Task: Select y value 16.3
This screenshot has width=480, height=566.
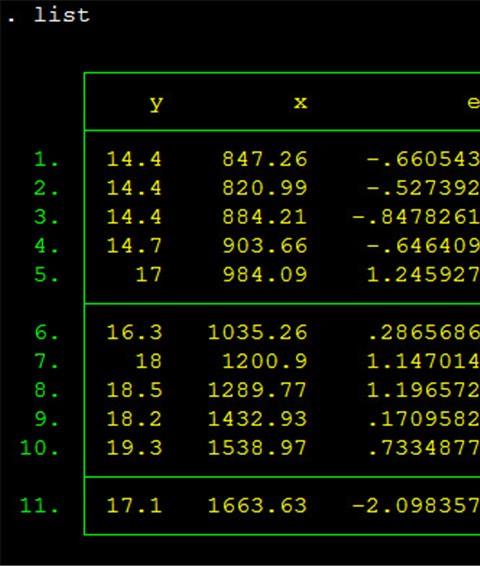Action: (x=134, y=332)
